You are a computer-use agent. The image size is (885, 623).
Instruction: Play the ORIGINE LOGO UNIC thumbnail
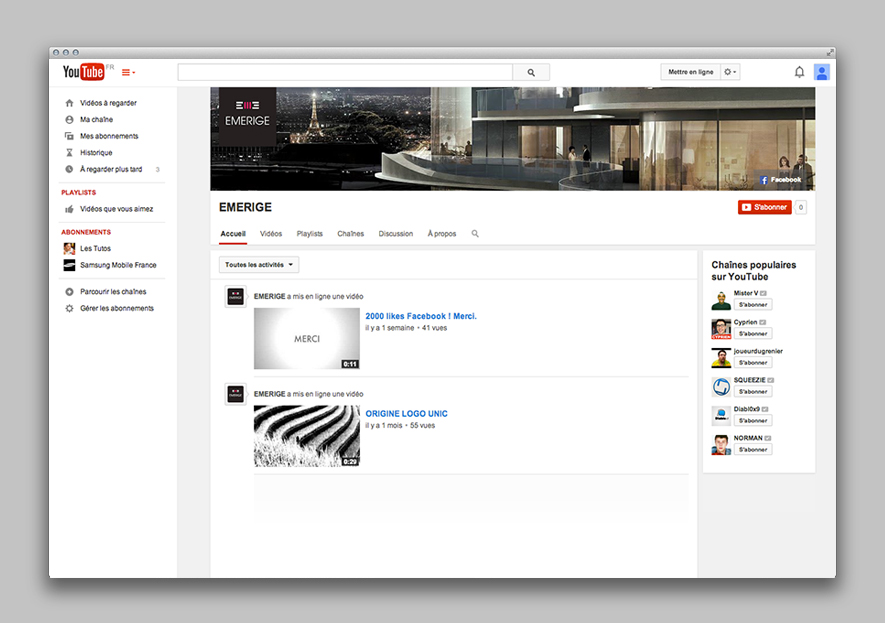[x=306, y=436]
